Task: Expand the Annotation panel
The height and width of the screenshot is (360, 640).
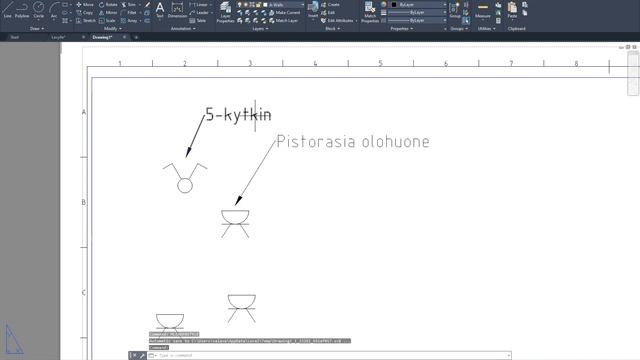Action: coord(183,29)
